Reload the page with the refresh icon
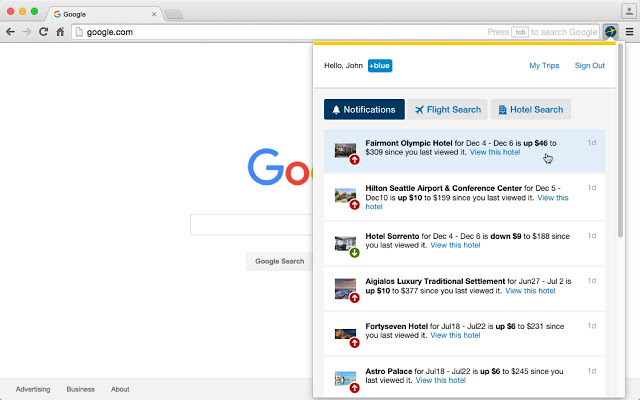 click(43, 31)
